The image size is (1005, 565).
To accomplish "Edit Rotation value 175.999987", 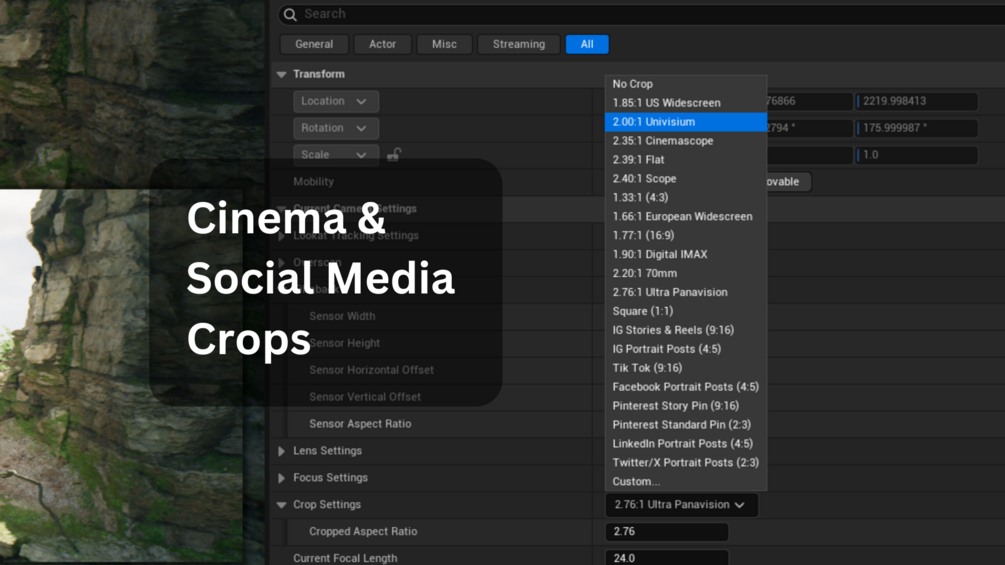I will click(917, 128).
